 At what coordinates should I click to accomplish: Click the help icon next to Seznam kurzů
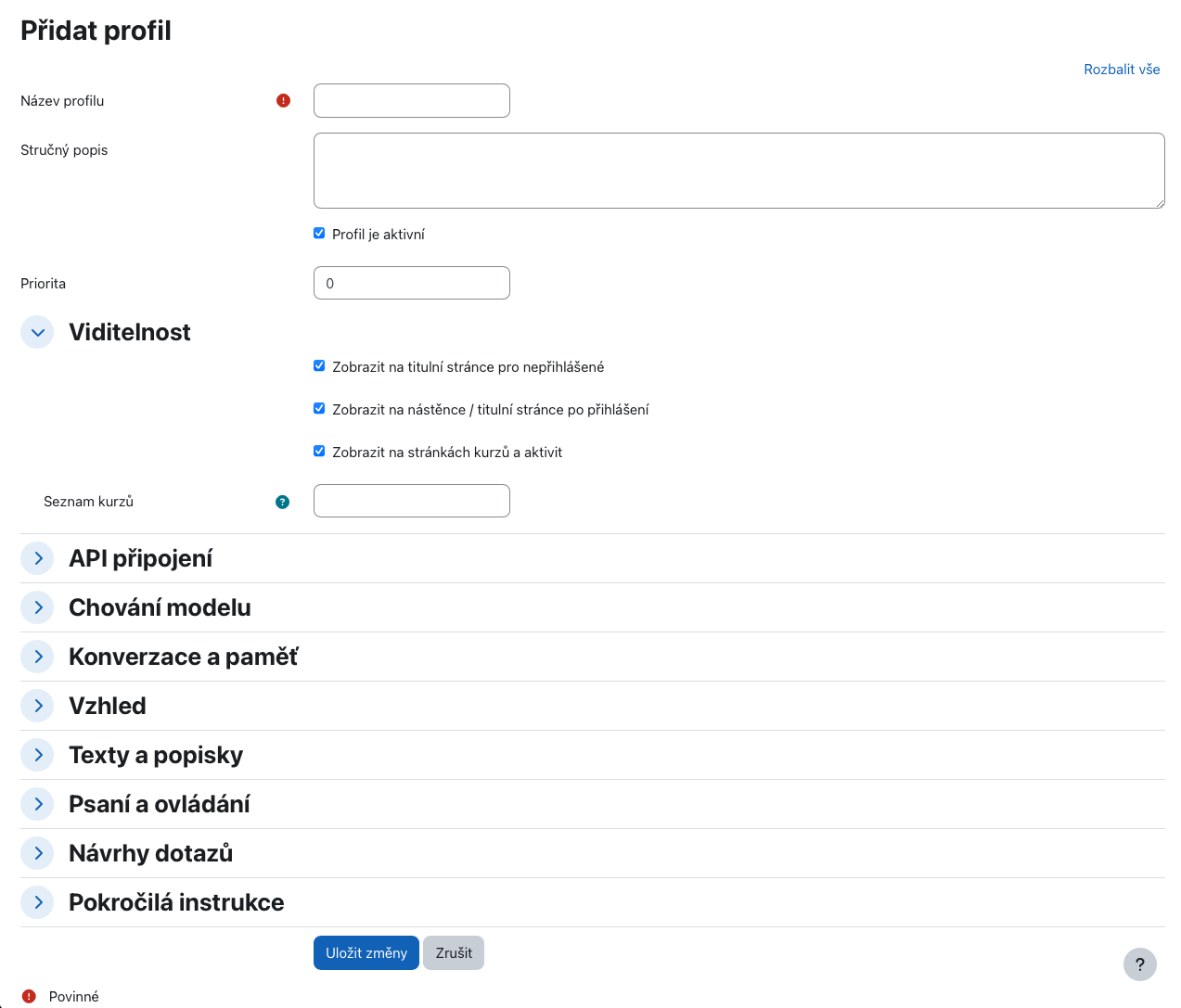click(283, 502)
